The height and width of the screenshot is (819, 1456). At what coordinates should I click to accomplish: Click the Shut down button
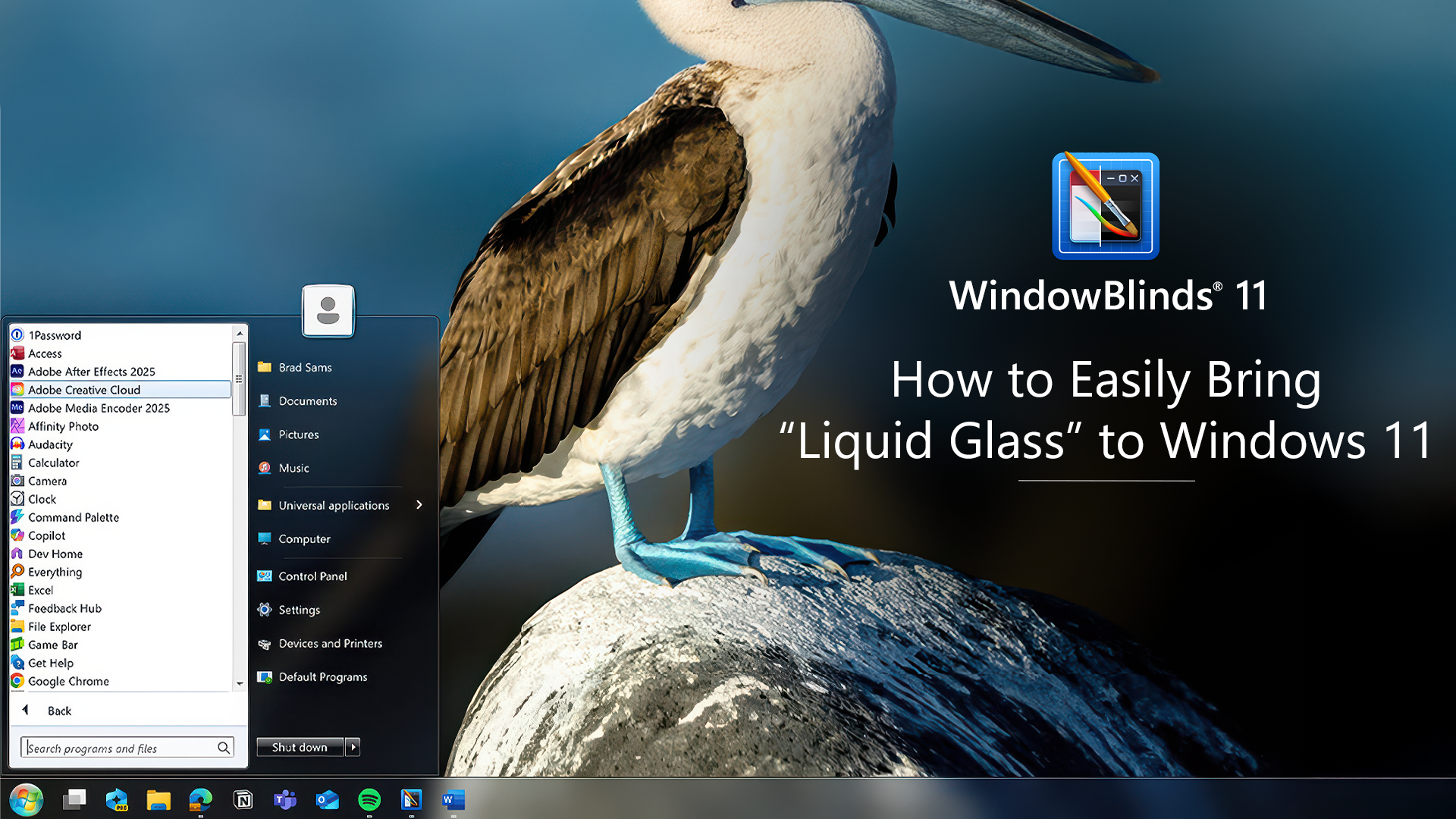point(300,747)
